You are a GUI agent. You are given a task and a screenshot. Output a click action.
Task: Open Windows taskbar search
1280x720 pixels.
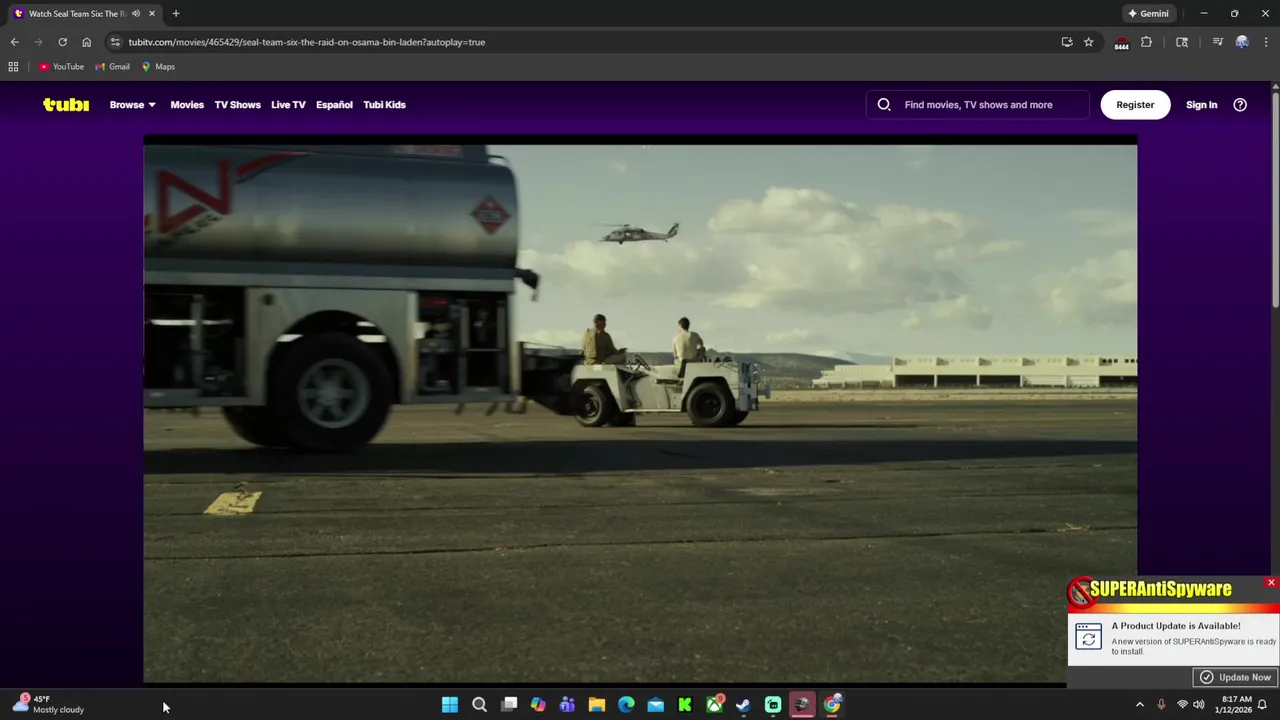(x=479, y=705)
